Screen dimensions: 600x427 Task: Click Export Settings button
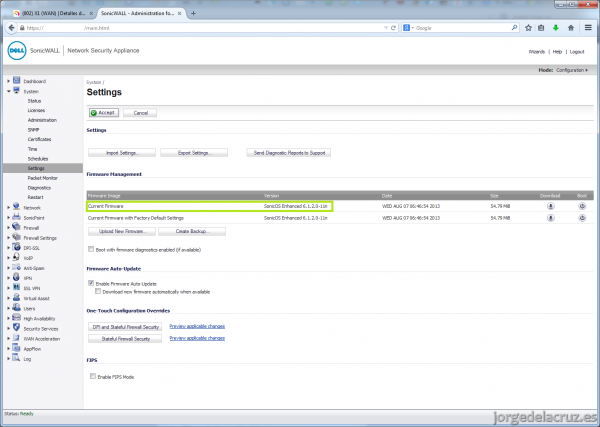194,153
